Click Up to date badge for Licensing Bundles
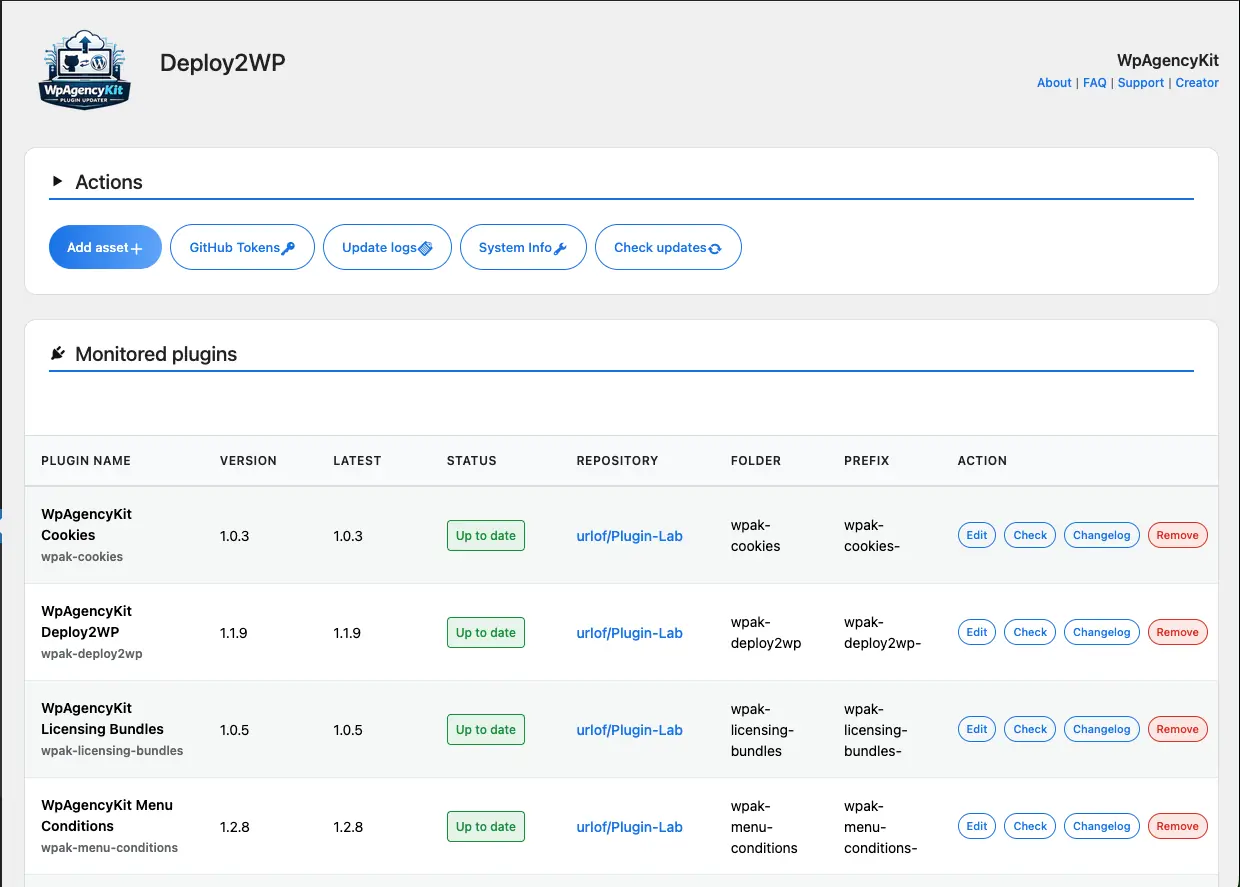1240x887 pixels. 486,729
